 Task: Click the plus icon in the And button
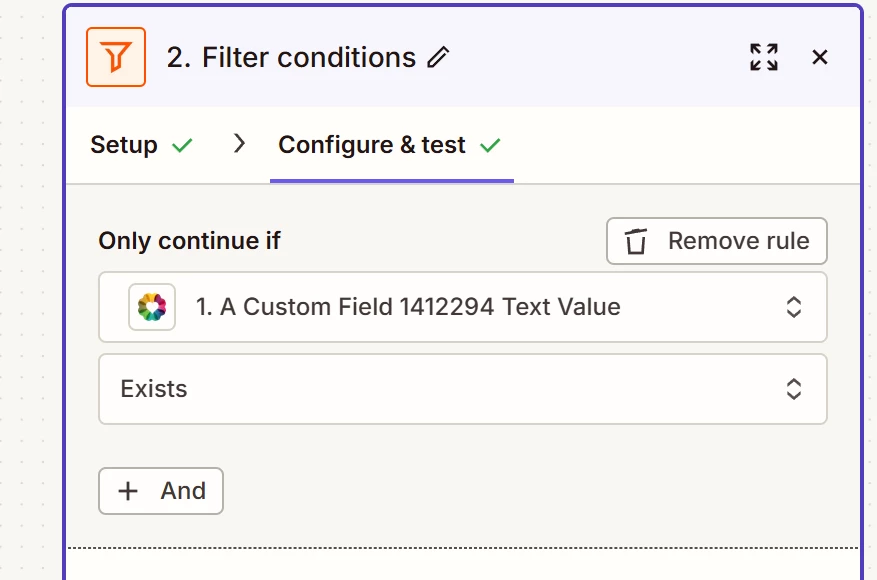point(128,491)
